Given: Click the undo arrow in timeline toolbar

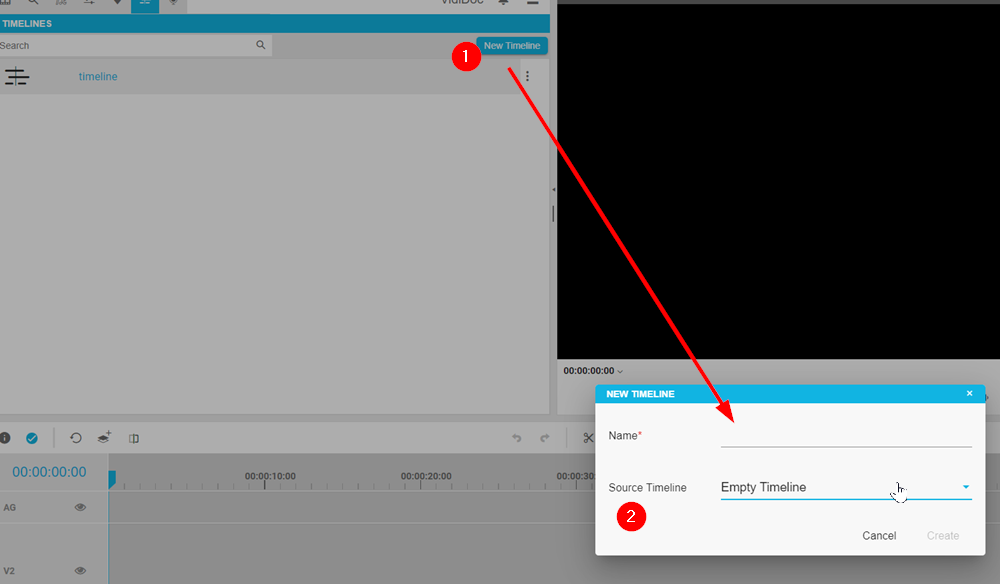Looking at the screenshot, I should [x=517, y=438].
